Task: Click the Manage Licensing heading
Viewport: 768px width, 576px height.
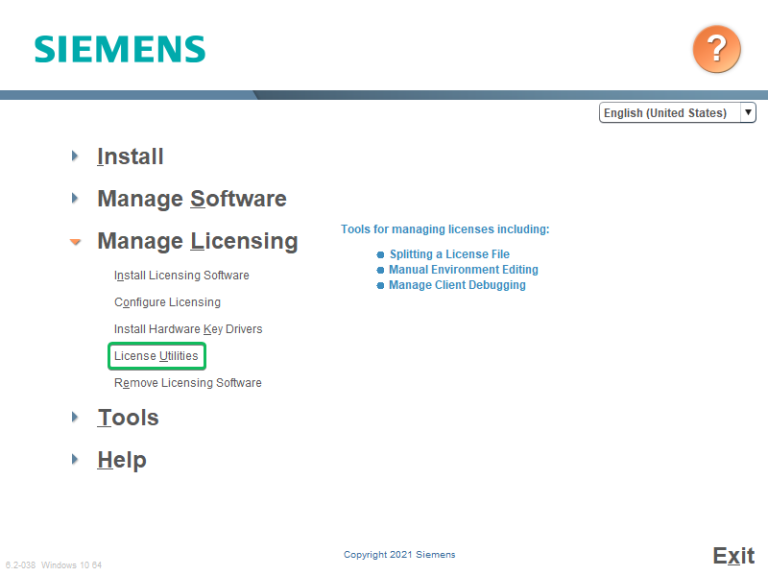Action: coord(198,241)
